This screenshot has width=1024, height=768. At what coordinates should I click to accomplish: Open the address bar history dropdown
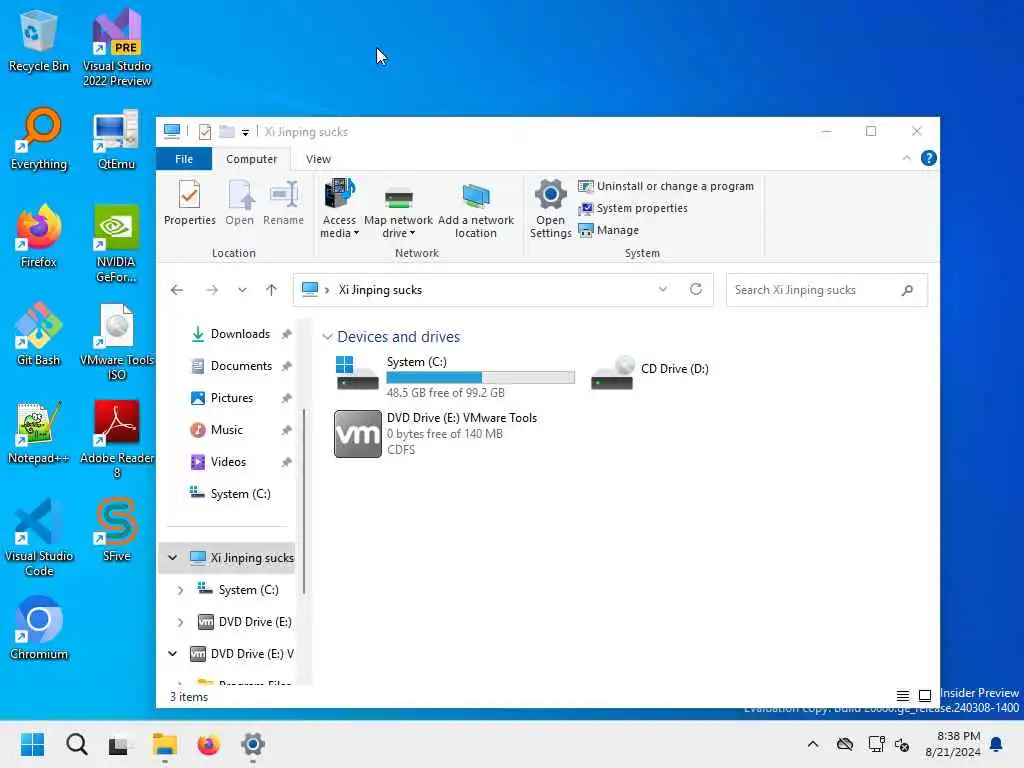point(663,289)
